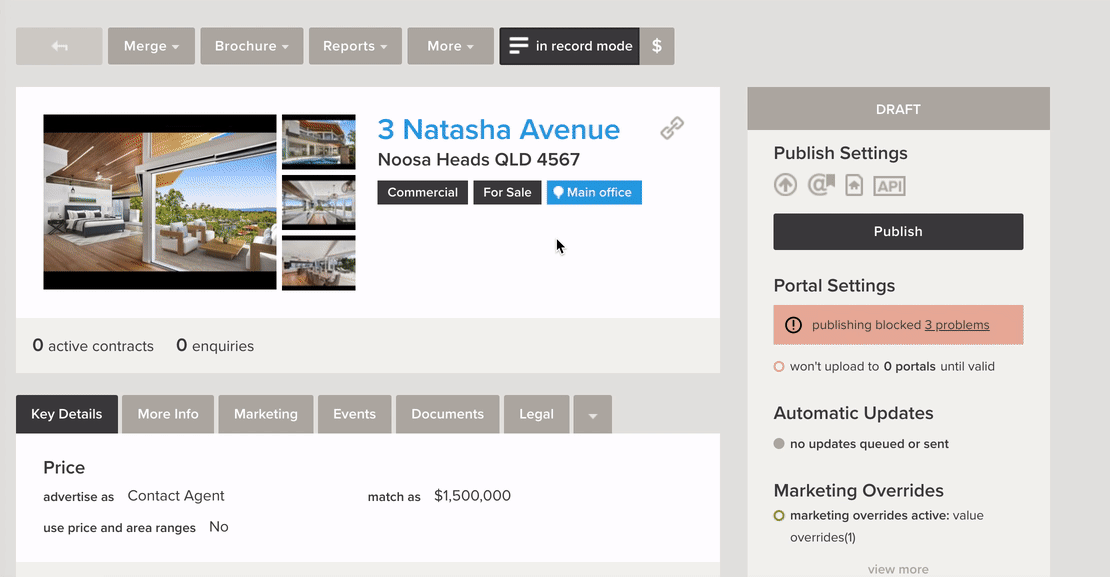Screen dimensions: 1110x577
Task: Click the email alert @ icon
Action: pyautogui.click(x=821, y=185)
